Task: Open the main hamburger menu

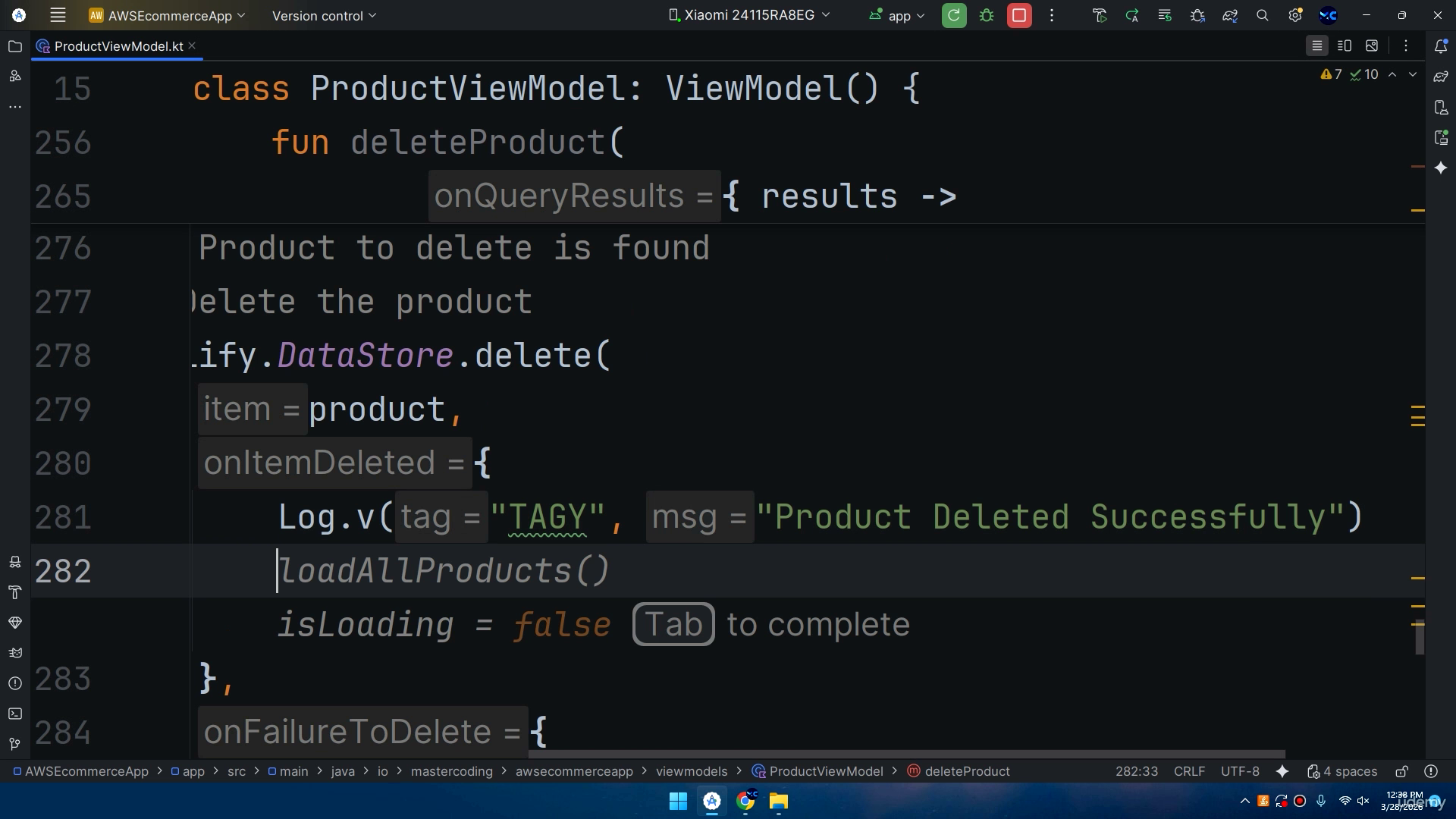Action: pos(58,15)
